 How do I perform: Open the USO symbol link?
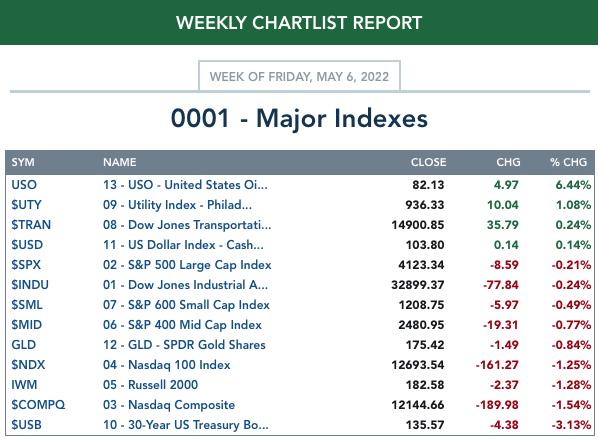(24, 185)
